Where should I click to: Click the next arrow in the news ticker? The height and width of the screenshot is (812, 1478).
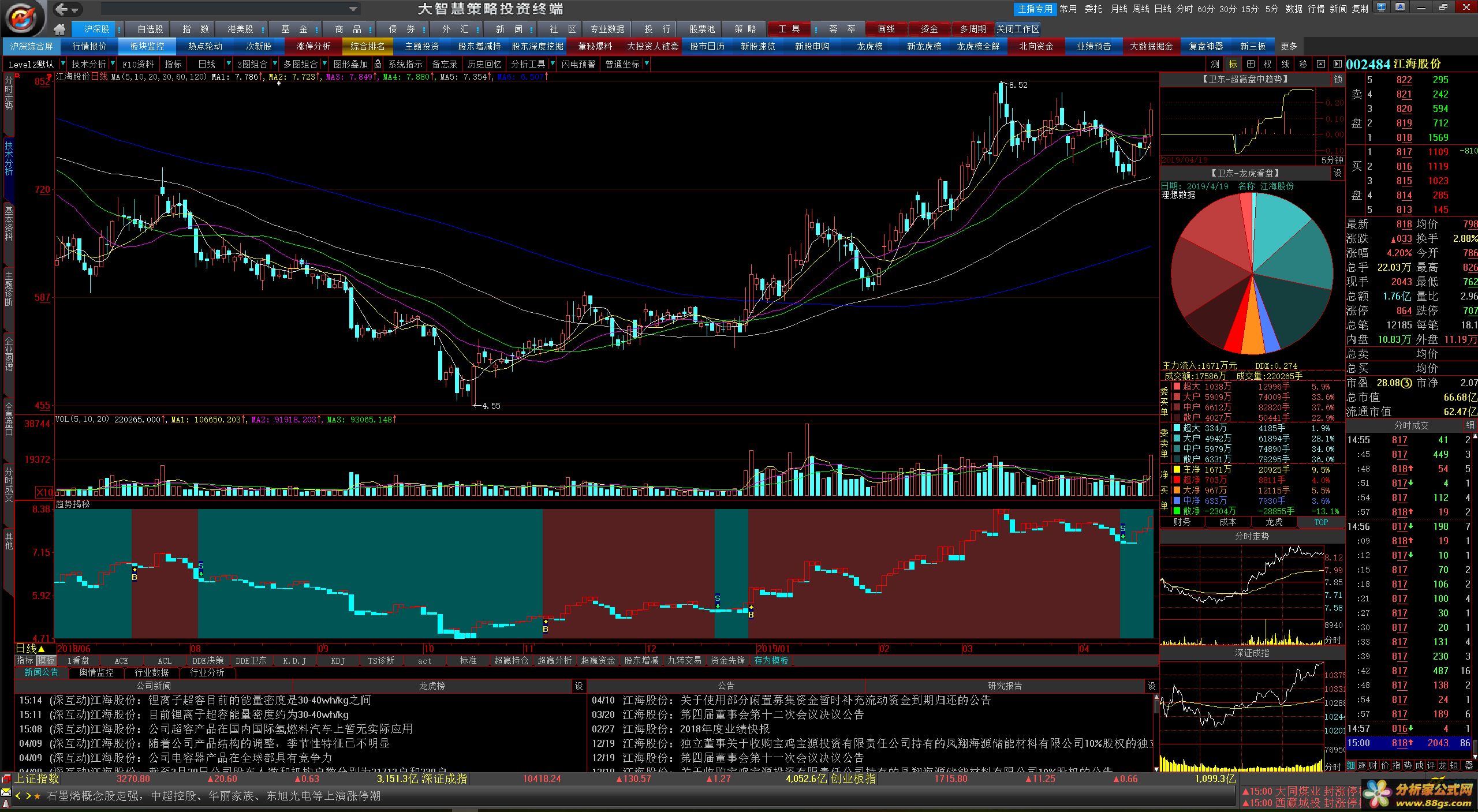pyautogui.click(x=28, y=796)
